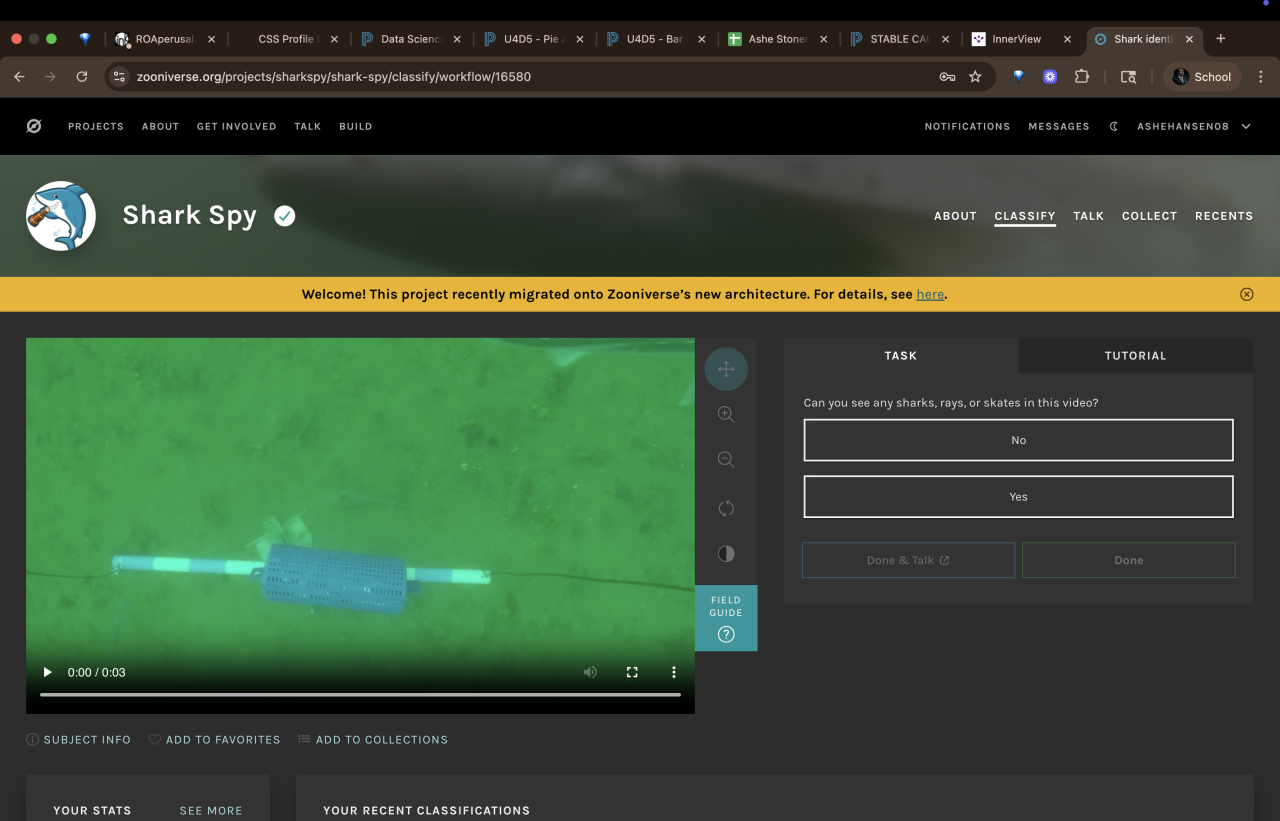Go to the project About page

955,216
